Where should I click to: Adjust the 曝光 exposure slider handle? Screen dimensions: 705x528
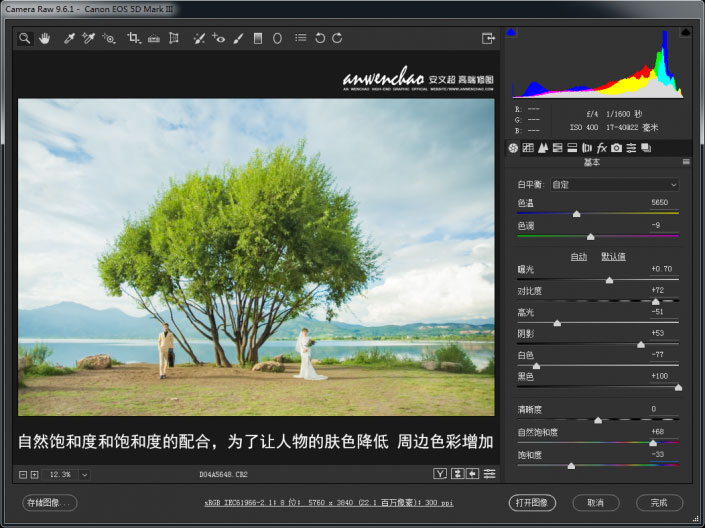pos(609,280)
